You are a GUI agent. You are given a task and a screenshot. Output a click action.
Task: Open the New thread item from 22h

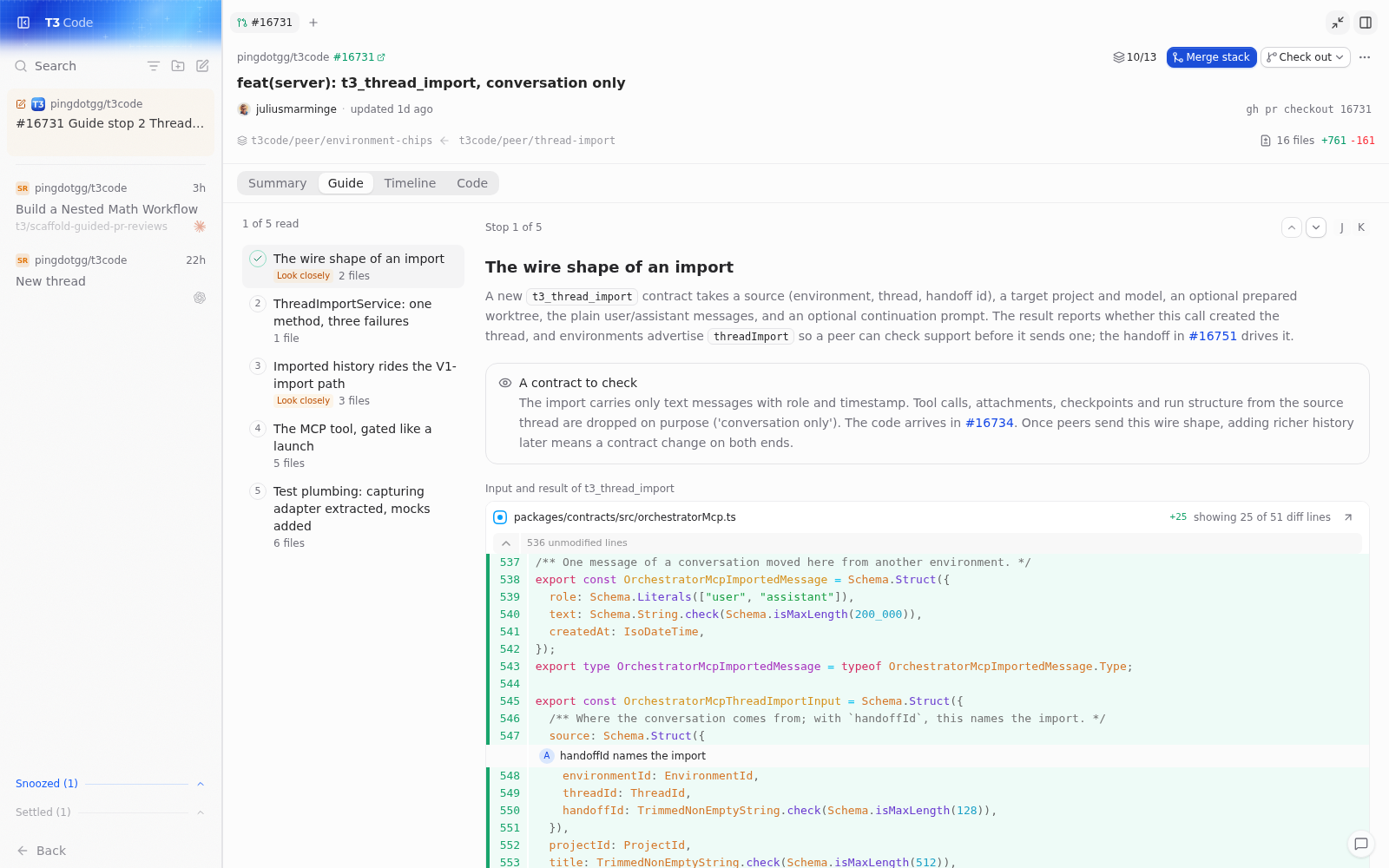[110, 278]
